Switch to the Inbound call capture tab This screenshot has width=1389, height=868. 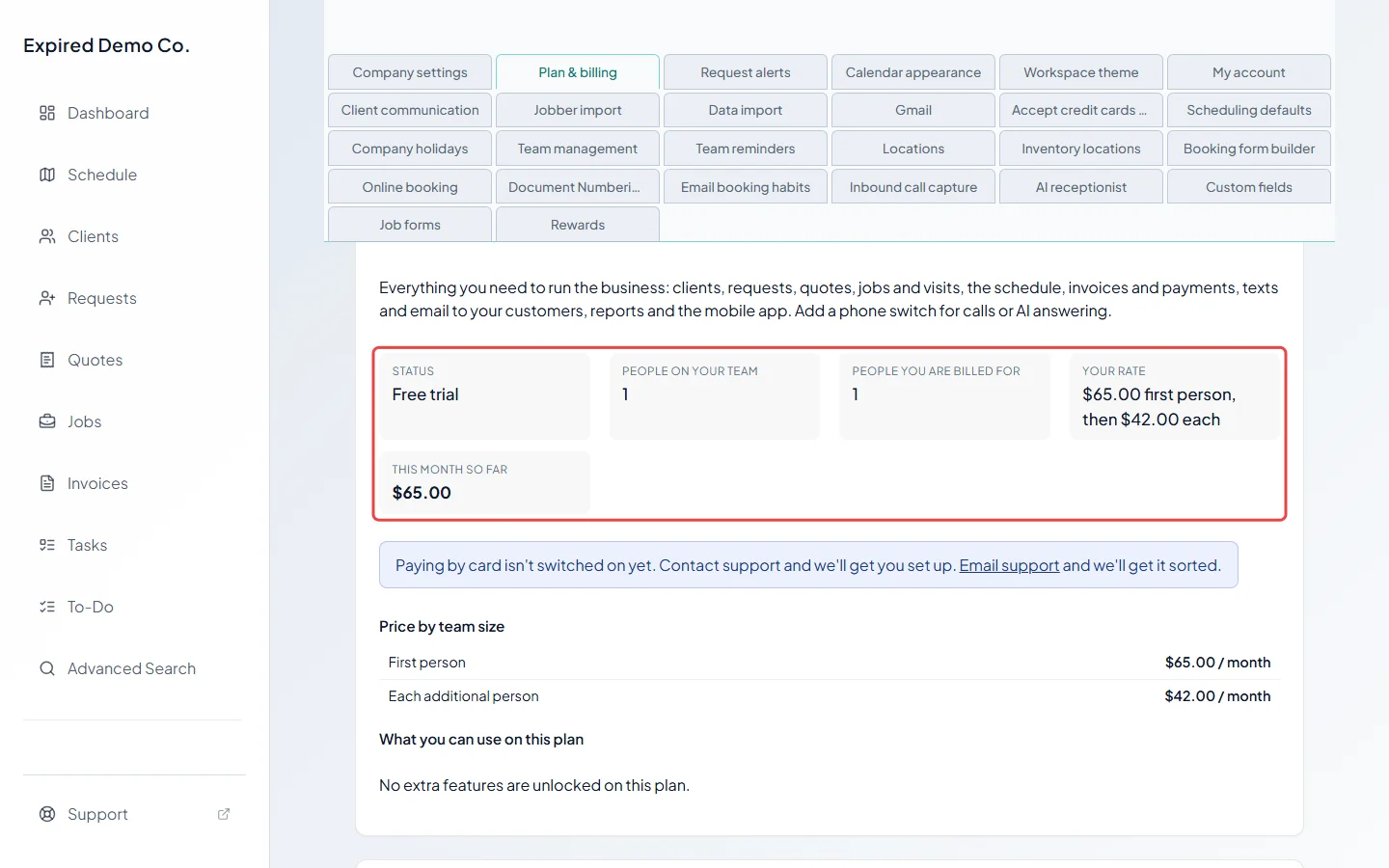pos(913,187)
